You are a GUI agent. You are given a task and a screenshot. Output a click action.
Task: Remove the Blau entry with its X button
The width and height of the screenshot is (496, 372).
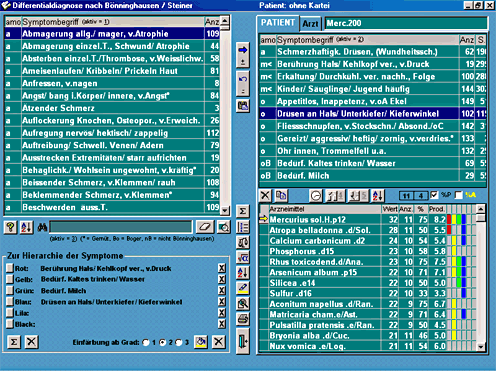point(222,302)
